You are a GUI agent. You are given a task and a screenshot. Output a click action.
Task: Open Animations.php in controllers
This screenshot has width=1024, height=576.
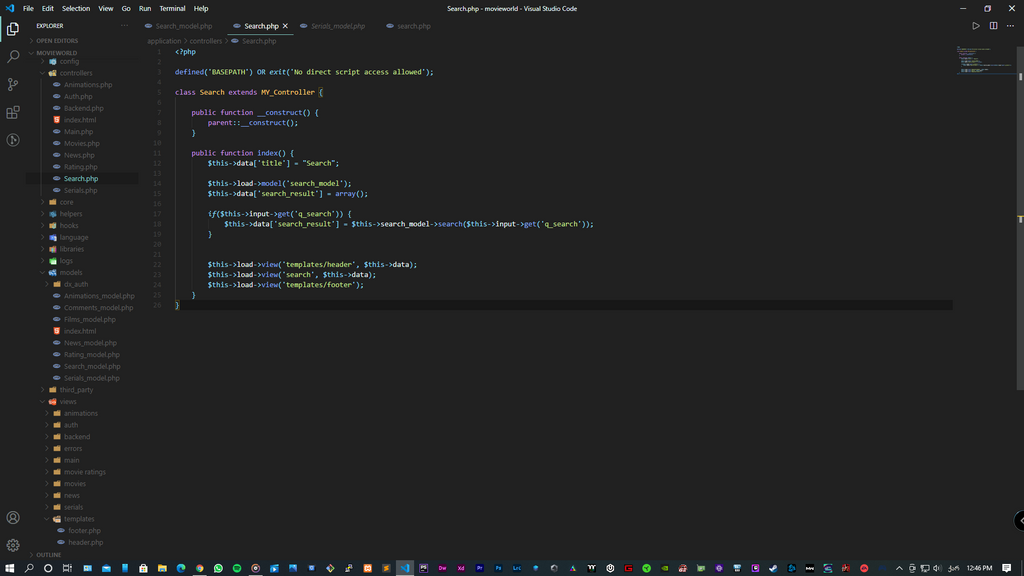pyautogui.click(x=88, y=85)
